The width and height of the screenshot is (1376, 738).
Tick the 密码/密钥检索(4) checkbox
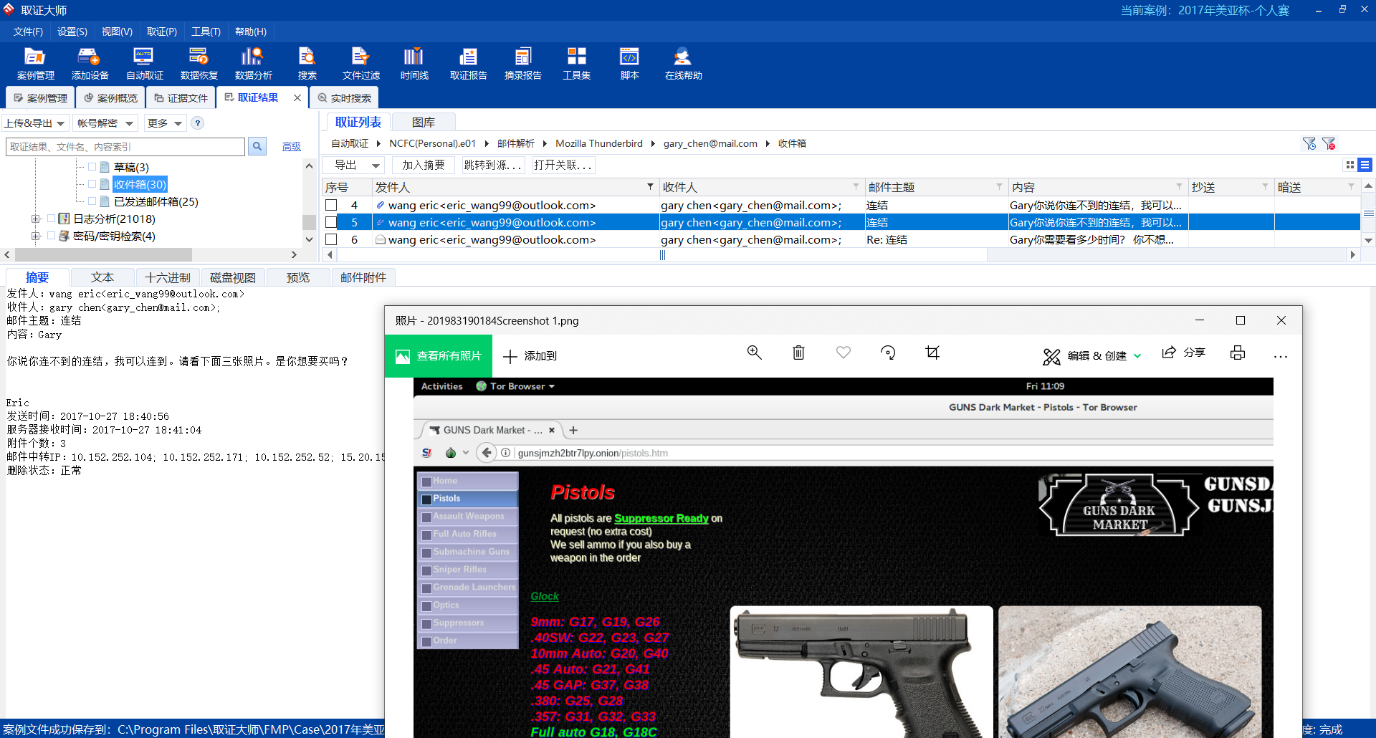51,236
